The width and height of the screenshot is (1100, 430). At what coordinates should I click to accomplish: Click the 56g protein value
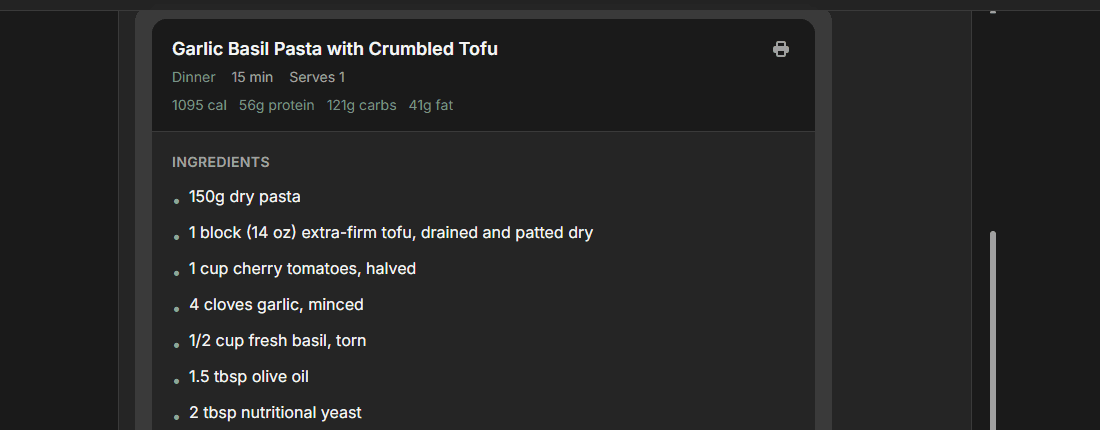pos(276,105)
